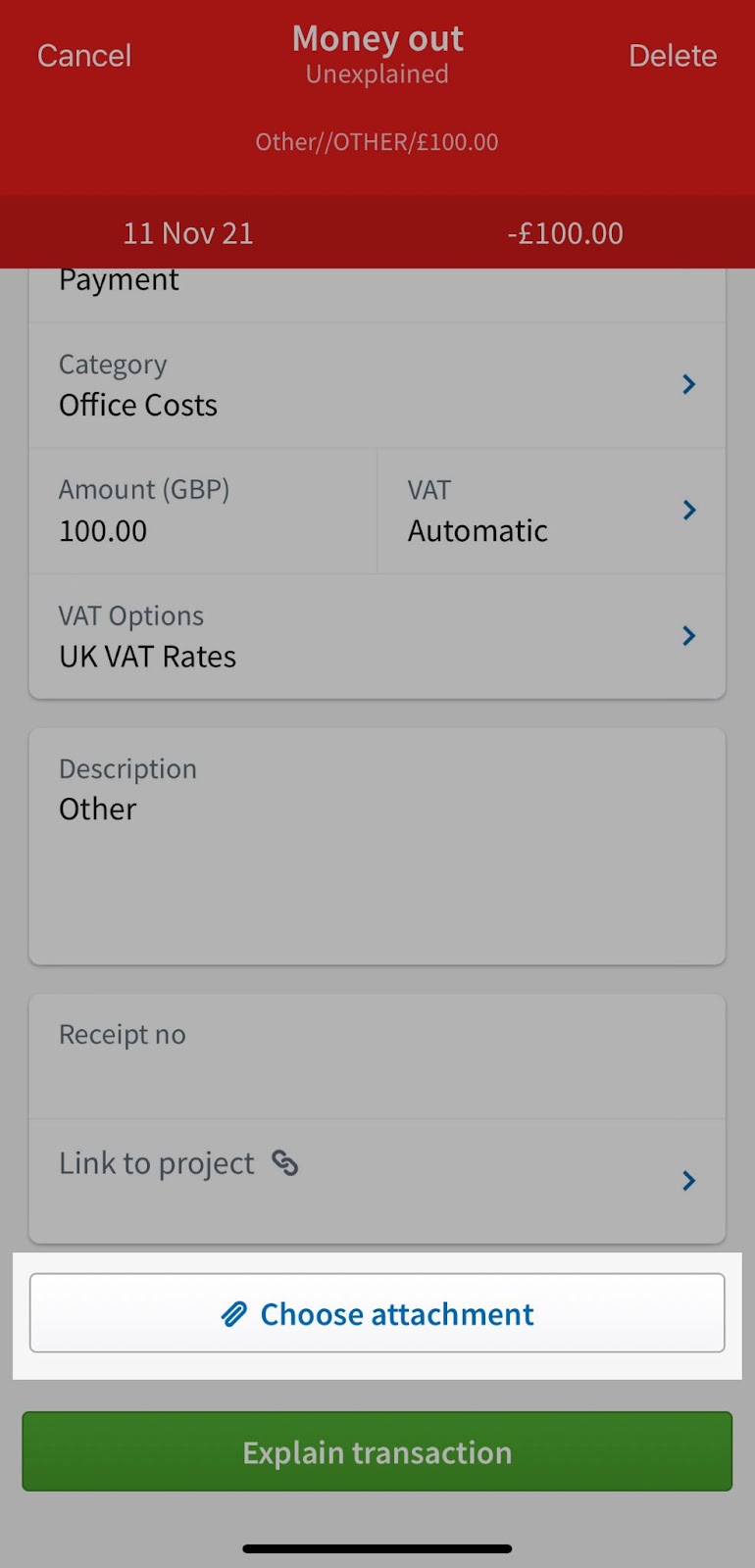Open VAT Options for UK VAT Rates
The width and height of the screenshot is (755, 1568).
coord(688,636)
